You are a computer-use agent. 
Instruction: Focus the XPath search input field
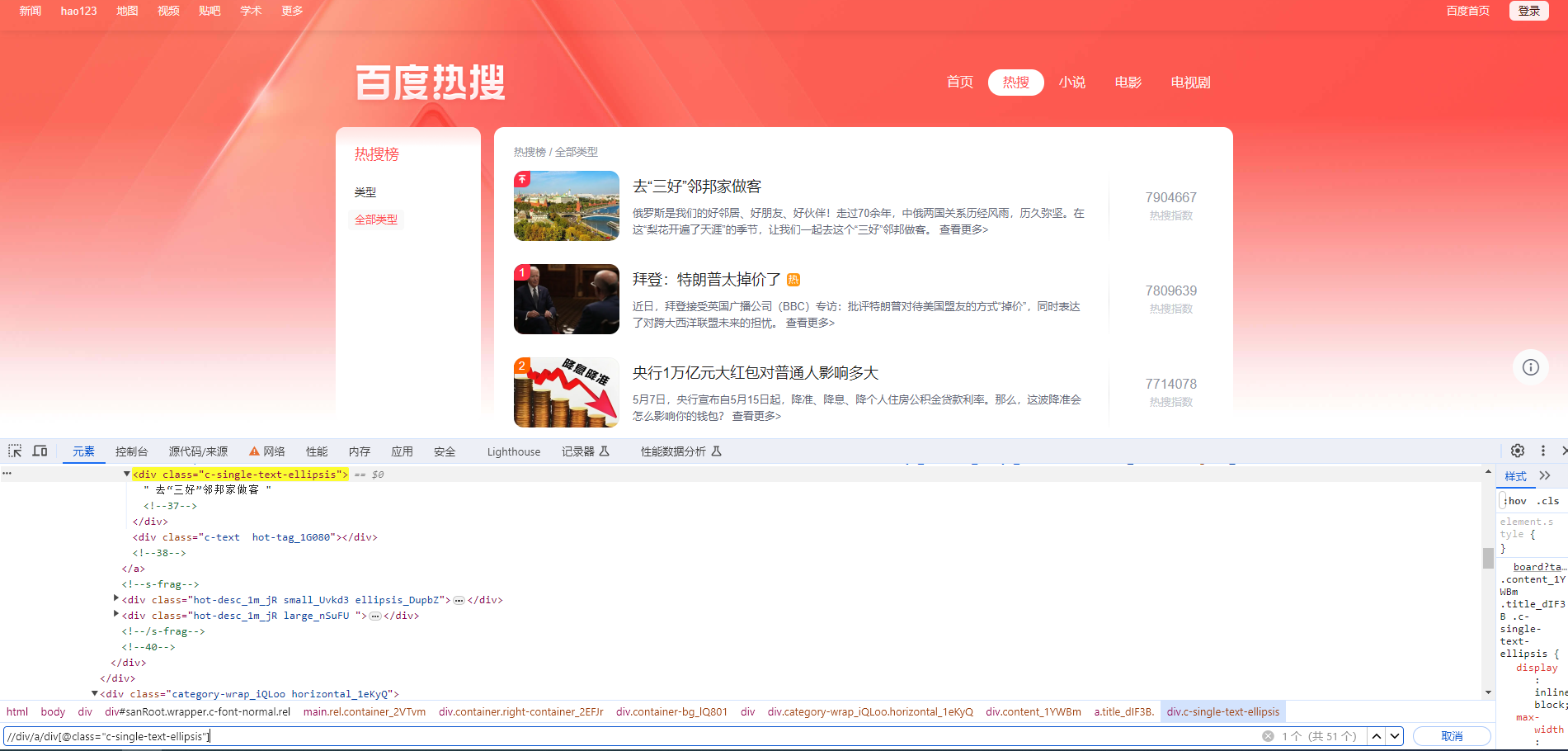pyautogui.click(x=631, y=736)
